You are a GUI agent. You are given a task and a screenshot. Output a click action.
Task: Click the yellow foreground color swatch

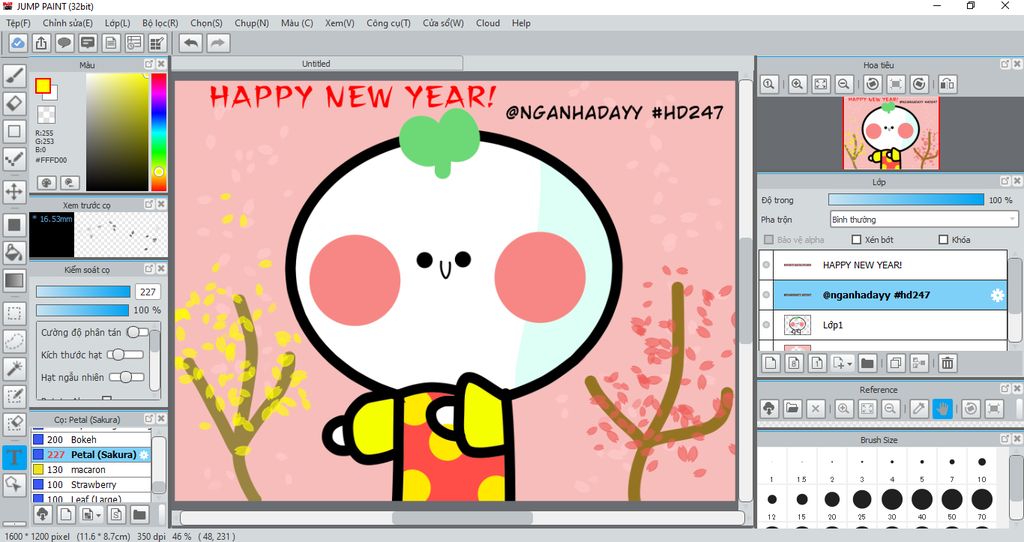coord(43,86)
